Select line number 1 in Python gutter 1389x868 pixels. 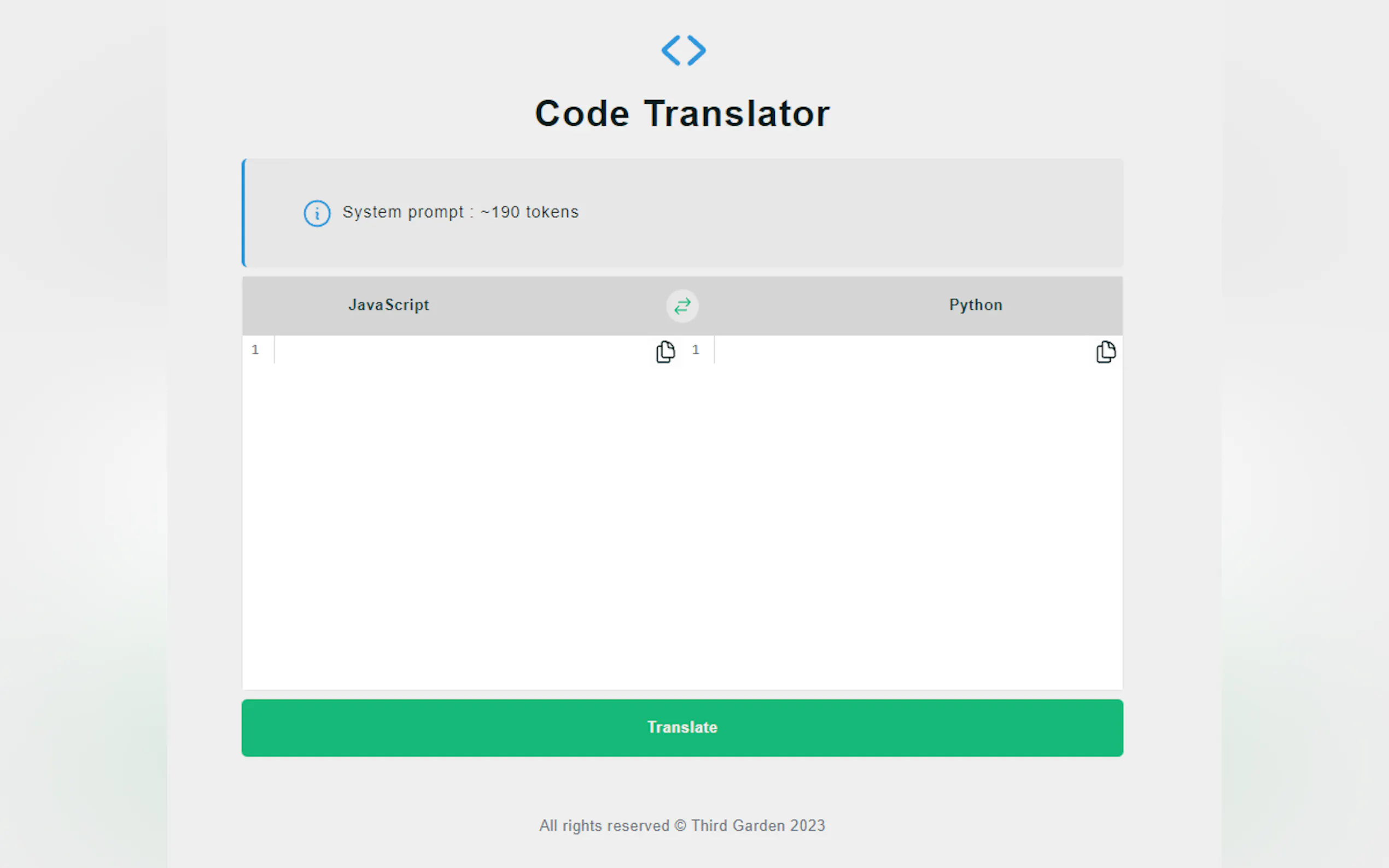pyautogui.click(x=696, y=350)
